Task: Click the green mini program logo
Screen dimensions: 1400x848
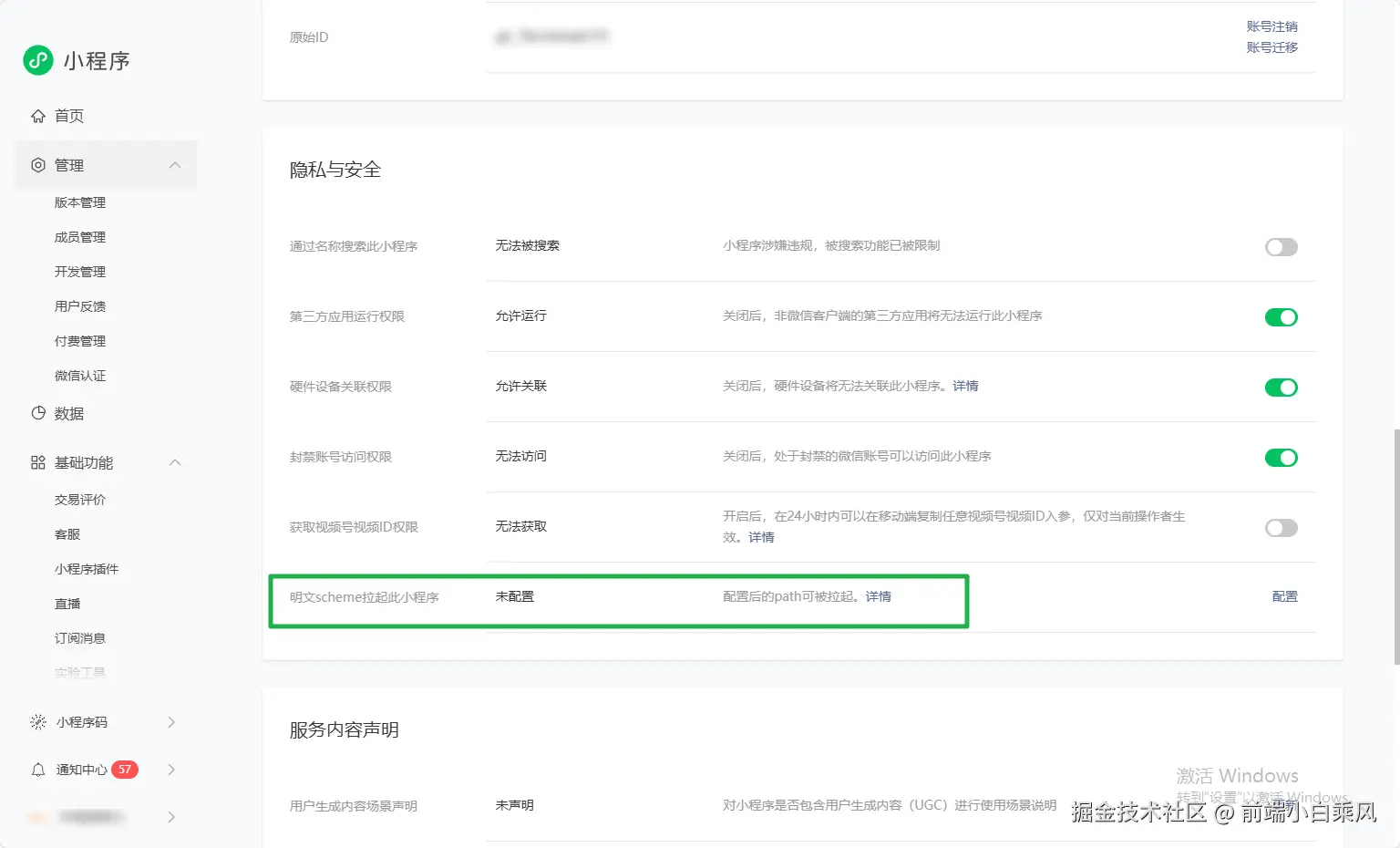Action: (38, 60)
